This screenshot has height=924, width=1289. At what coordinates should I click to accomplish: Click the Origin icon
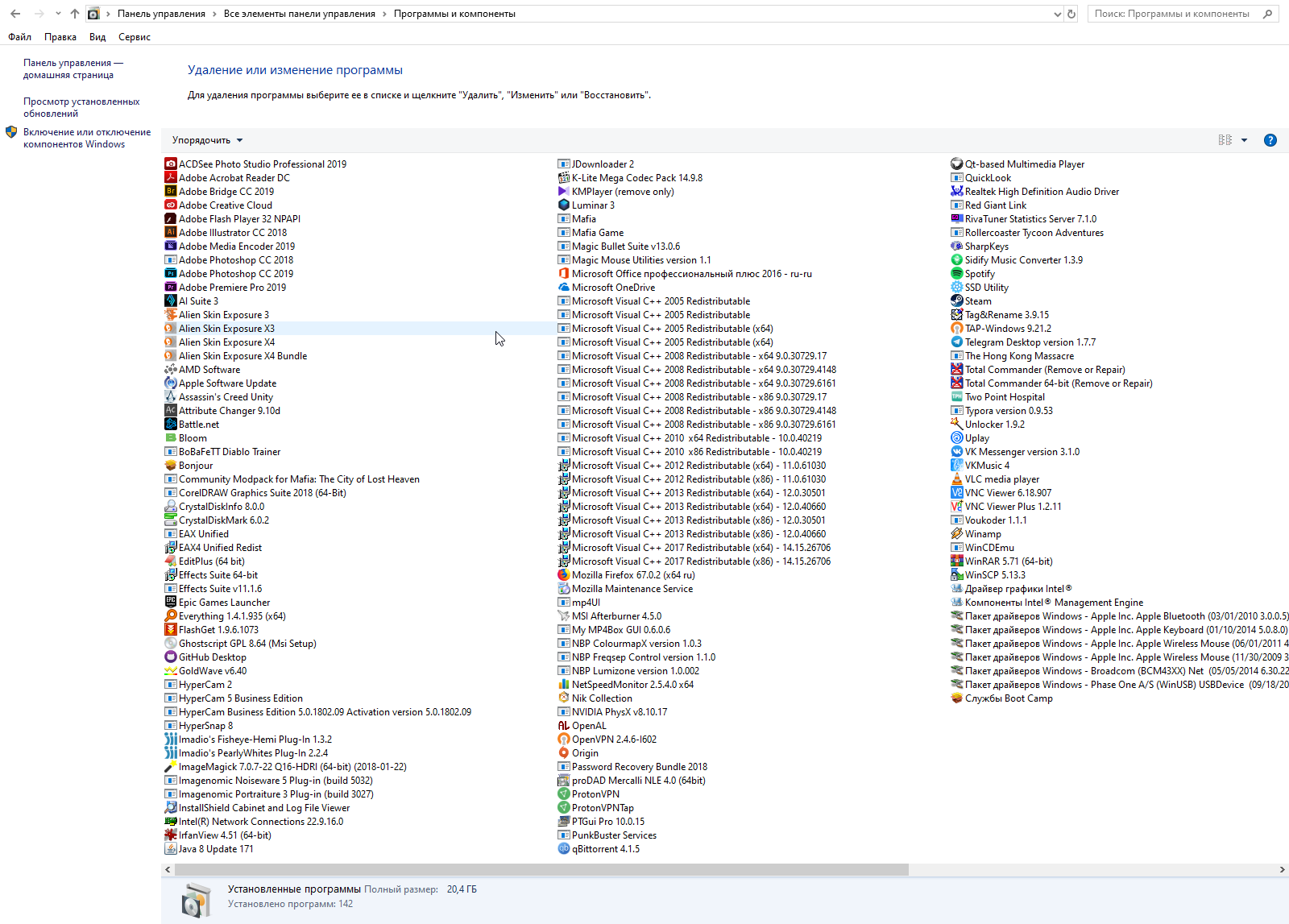(564, 753)
